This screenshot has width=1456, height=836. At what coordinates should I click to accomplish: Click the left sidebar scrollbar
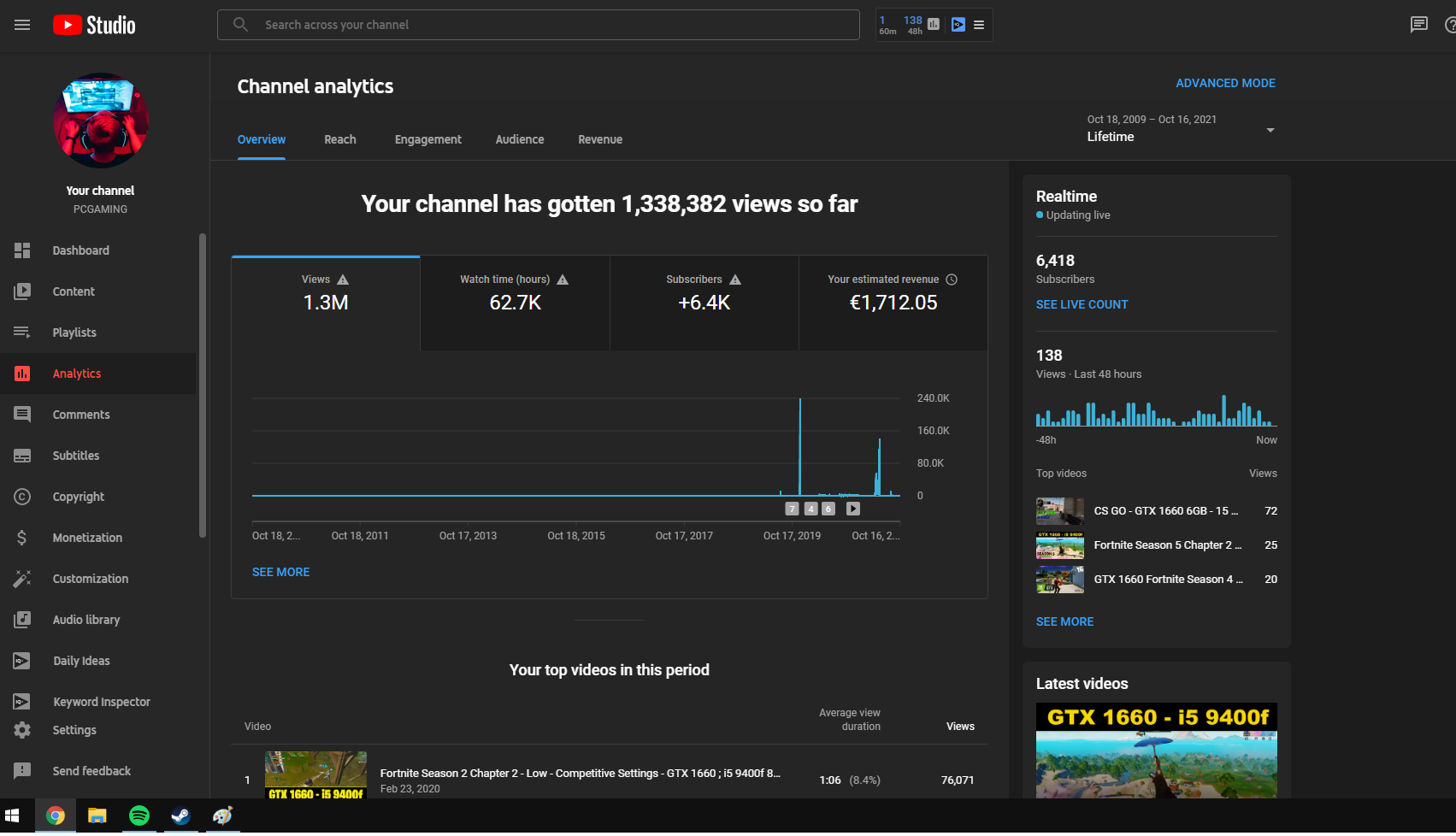pyautogui.click(x=203, y=386)
